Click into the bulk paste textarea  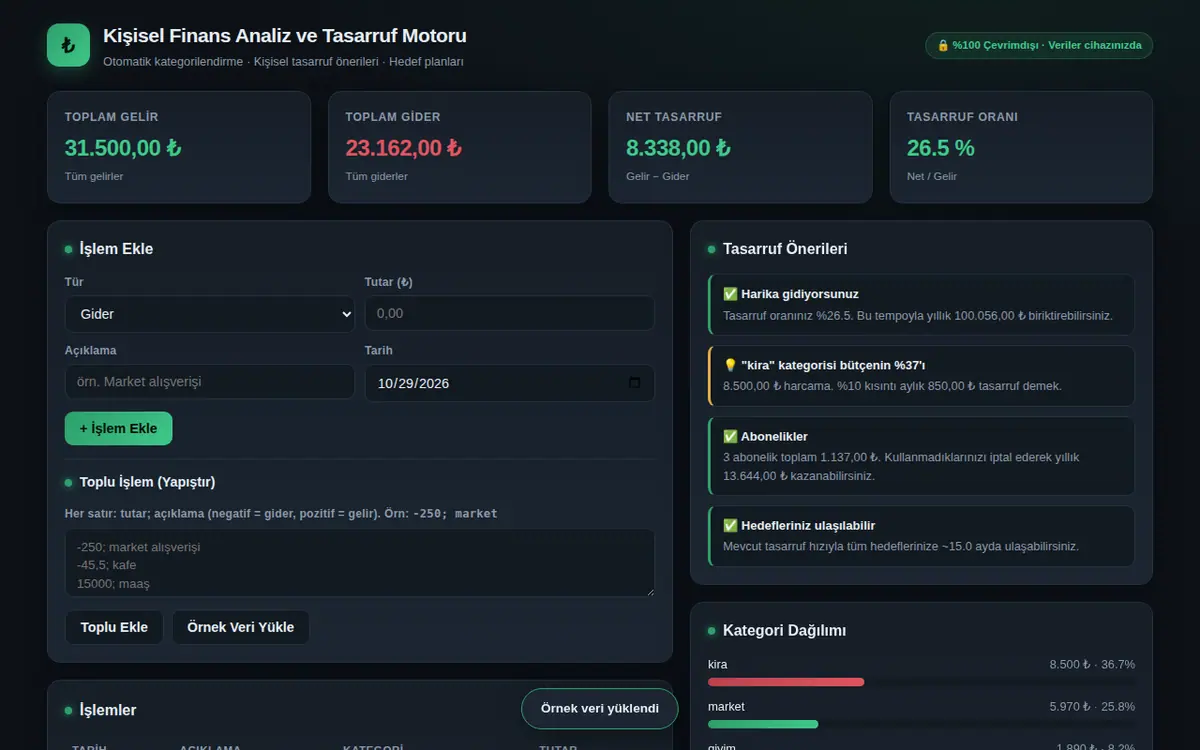[x=360, y=563]
